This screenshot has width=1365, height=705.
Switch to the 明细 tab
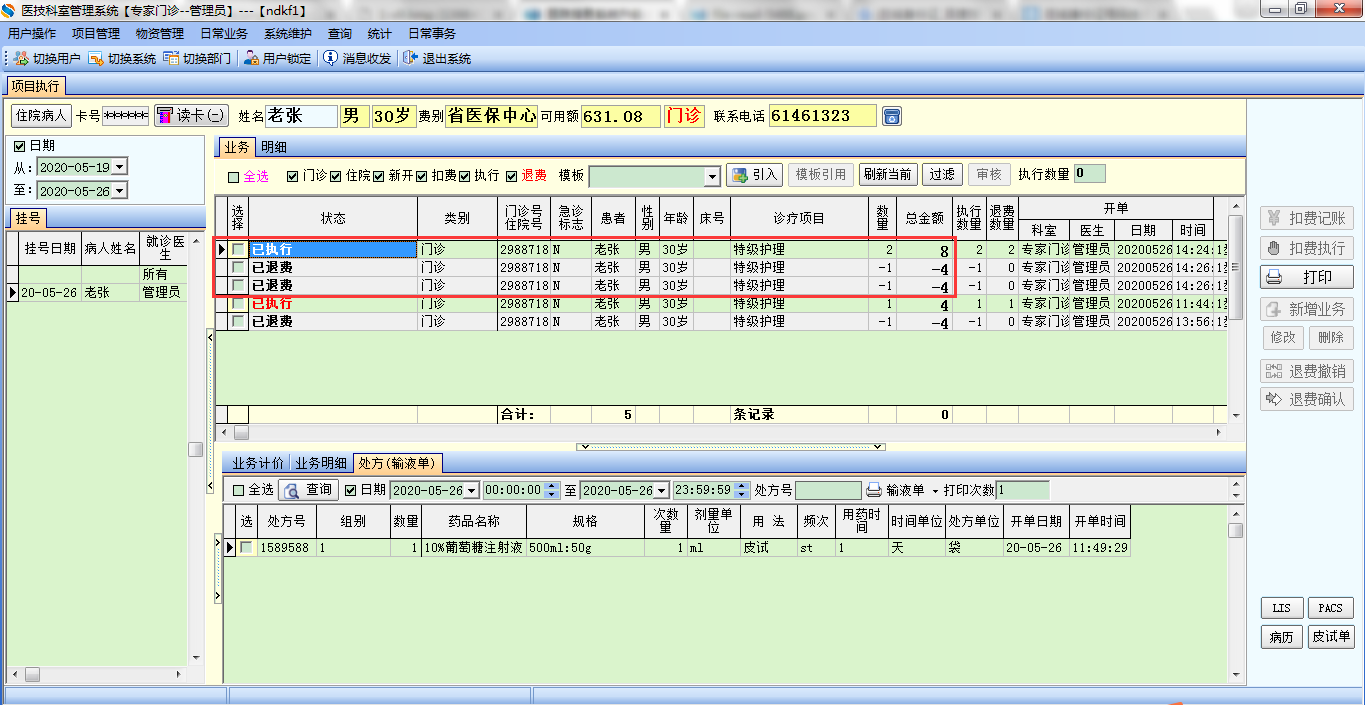tap(274, 147)
